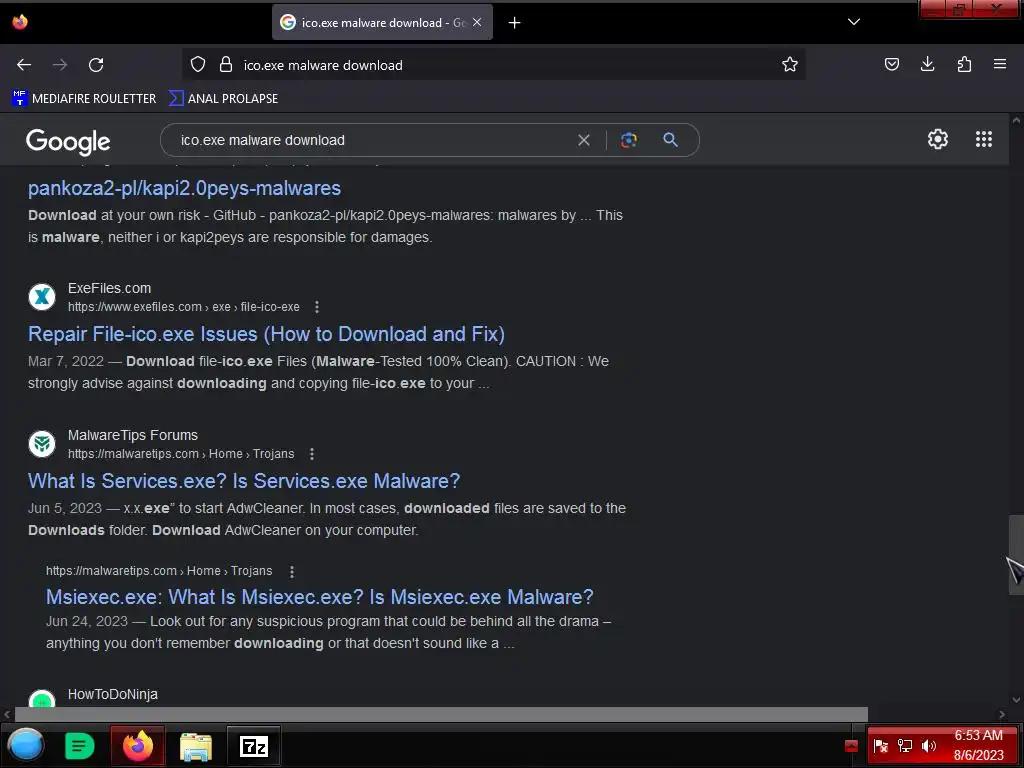Screen dimensions: 1024x768
Task: Open 7-Zip from the taskbar
Action: click(254, 746)
